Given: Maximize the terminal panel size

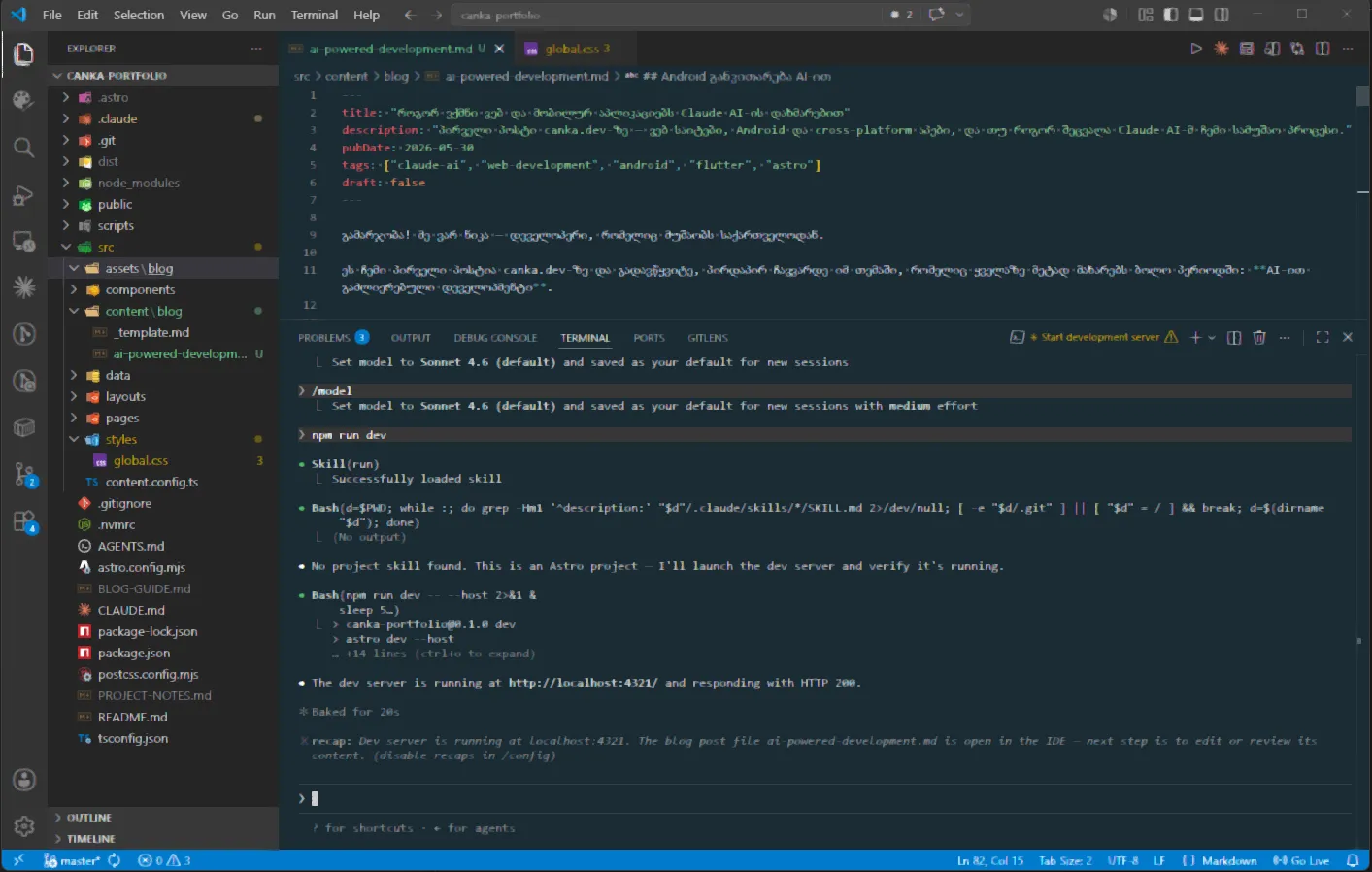Looking at the screenshot, I should tap(1322, 337).
